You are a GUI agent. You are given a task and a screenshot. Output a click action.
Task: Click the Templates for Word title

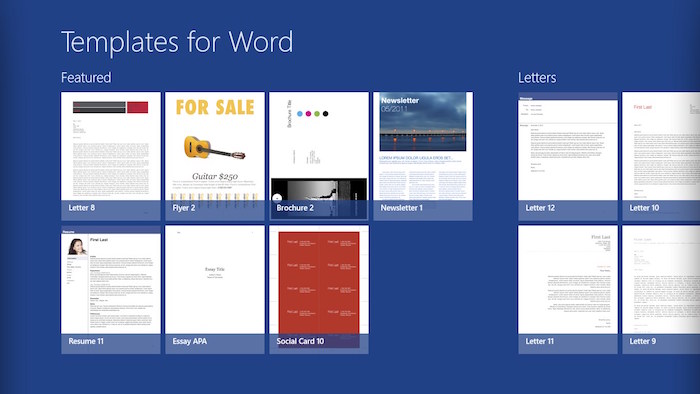point(177,42)
